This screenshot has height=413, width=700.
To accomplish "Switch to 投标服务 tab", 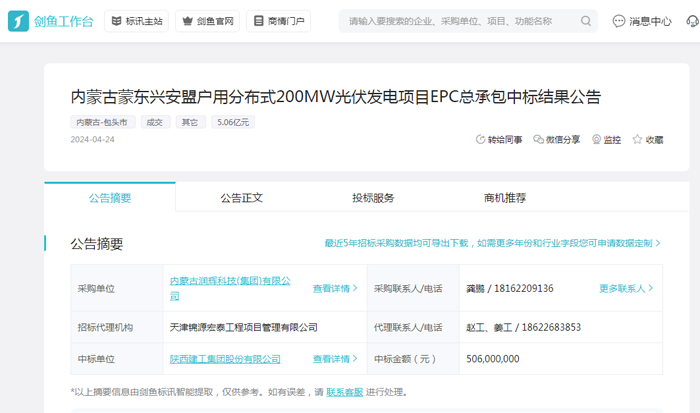I will [373, 197].
